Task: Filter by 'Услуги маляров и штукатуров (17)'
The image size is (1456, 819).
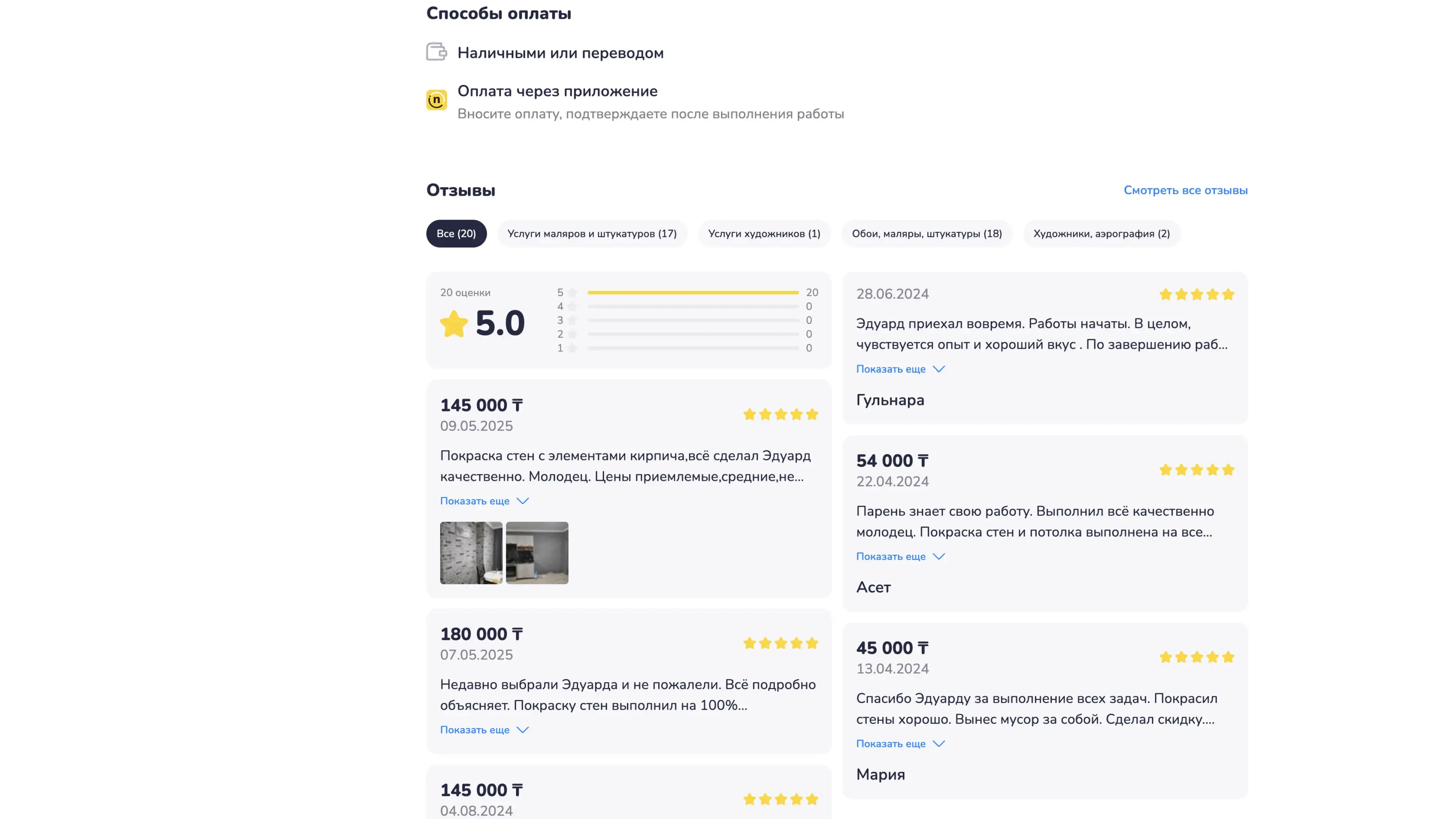Action: pyautogui.click(x=591, y=234)
